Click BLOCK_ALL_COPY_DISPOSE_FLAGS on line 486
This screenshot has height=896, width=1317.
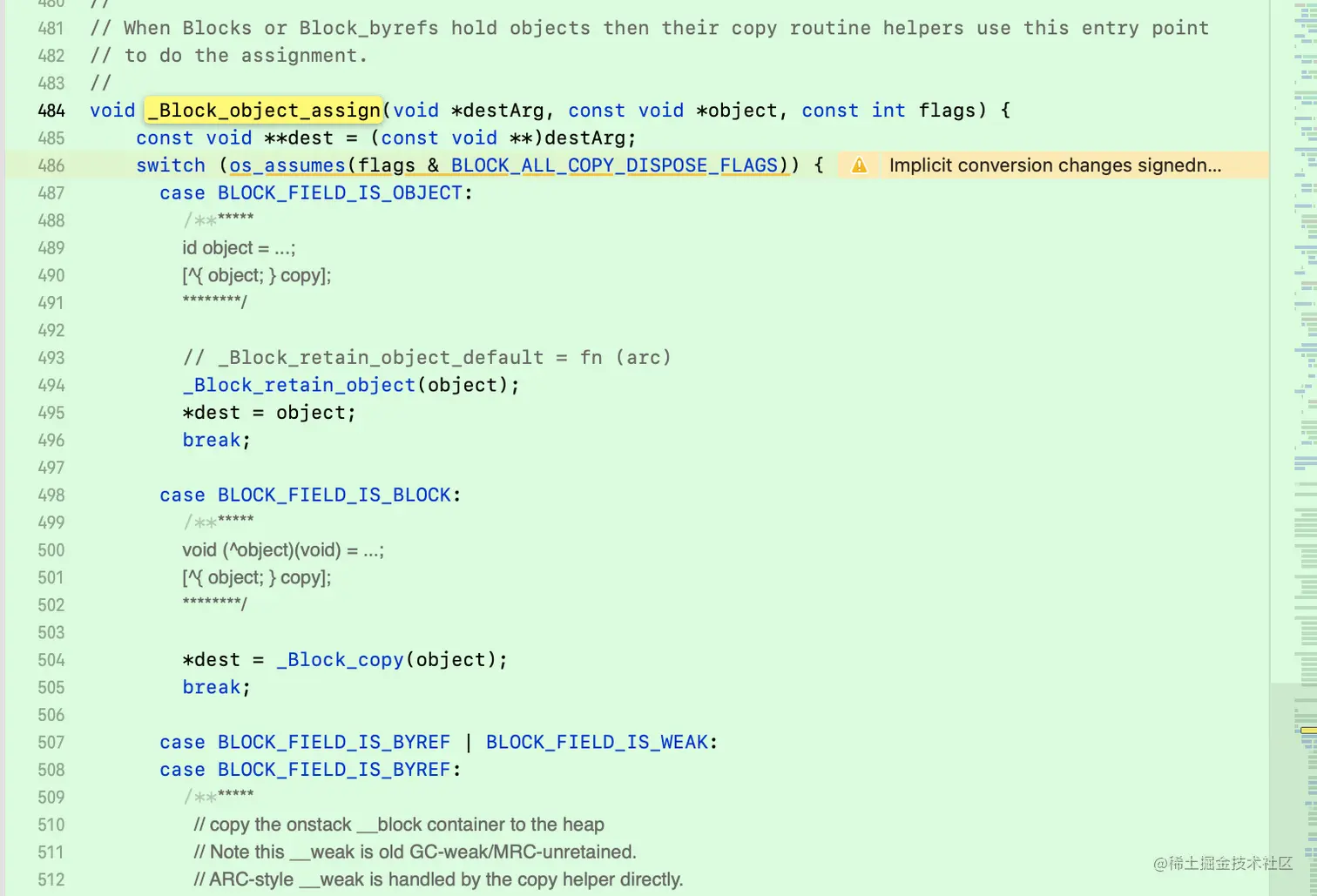[x=614, y=165]
